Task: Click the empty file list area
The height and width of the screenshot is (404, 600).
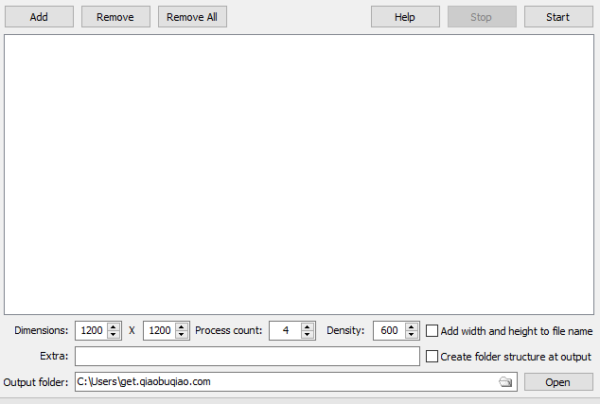Action: [298, 175]
